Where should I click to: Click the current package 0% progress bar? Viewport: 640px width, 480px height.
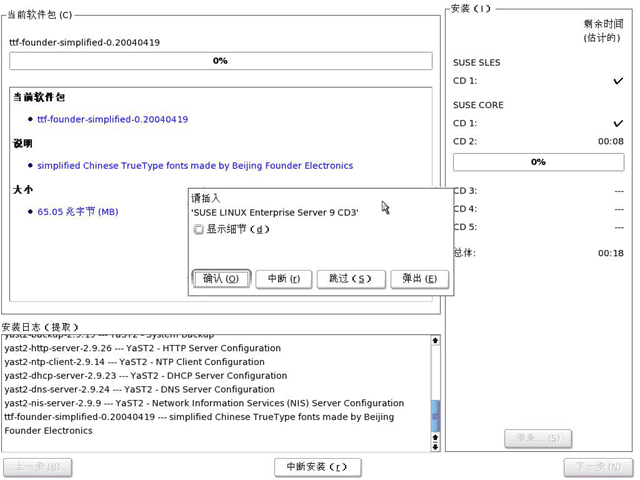[x=220, y=61]
